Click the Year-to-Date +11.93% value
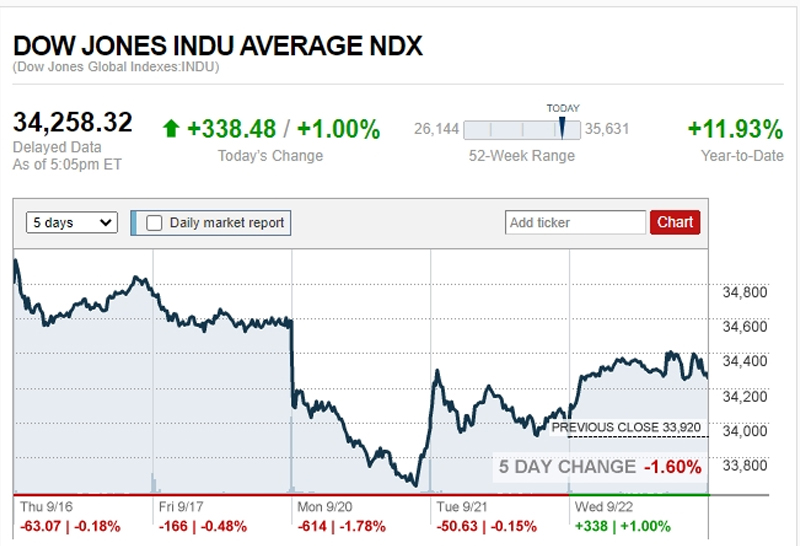 point(735,129)
